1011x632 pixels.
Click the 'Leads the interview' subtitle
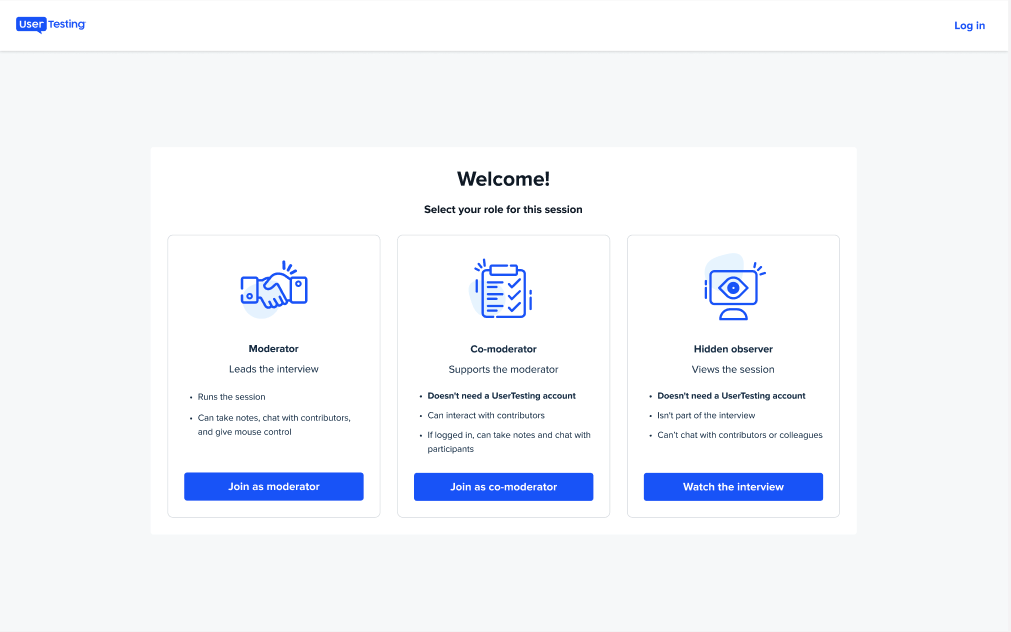(274, 369)
